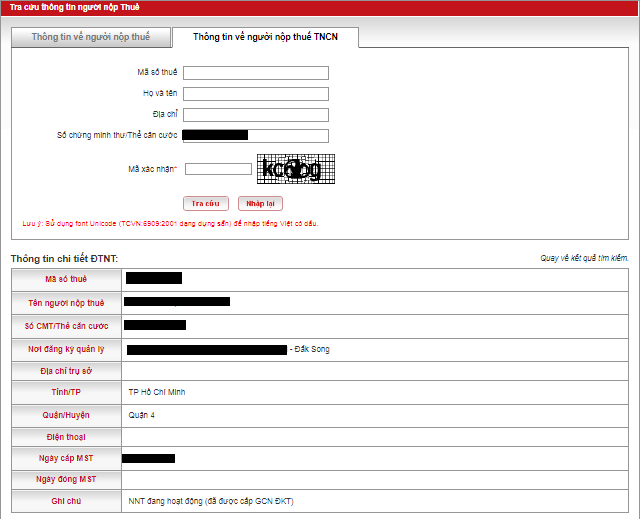This screenshot has width=641, height=519.
Task: Click the 'Quận 4' value
Action: click(141, 415)
